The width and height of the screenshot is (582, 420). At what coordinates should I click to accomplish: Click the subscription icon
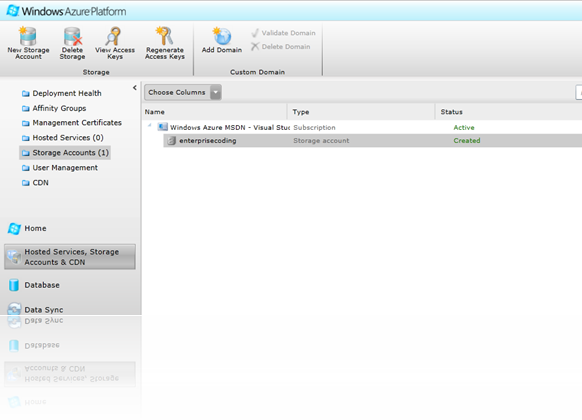[162, 127]
